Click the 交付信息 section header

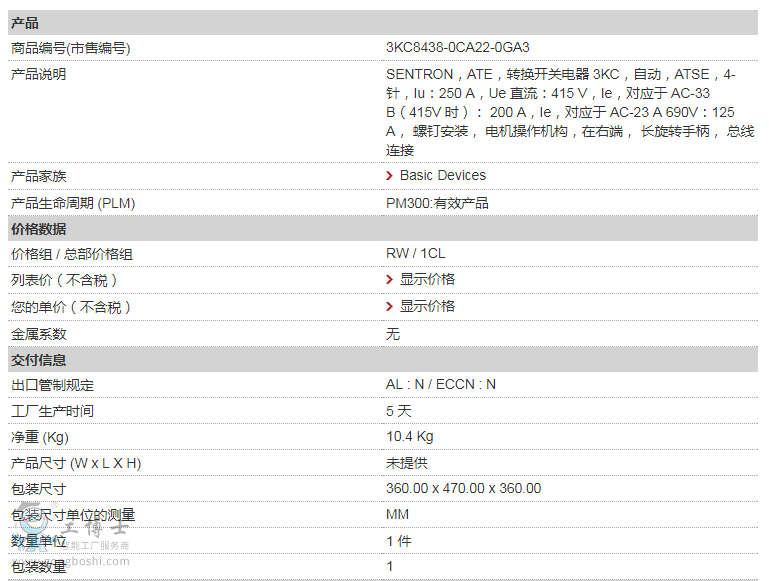click(x=38, y=359)
